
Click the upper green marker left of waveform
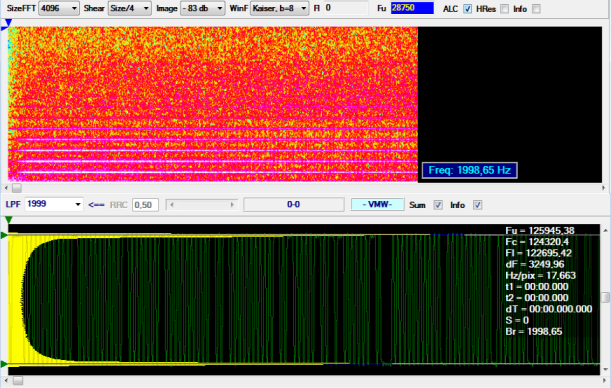click(x=4, y=235)
